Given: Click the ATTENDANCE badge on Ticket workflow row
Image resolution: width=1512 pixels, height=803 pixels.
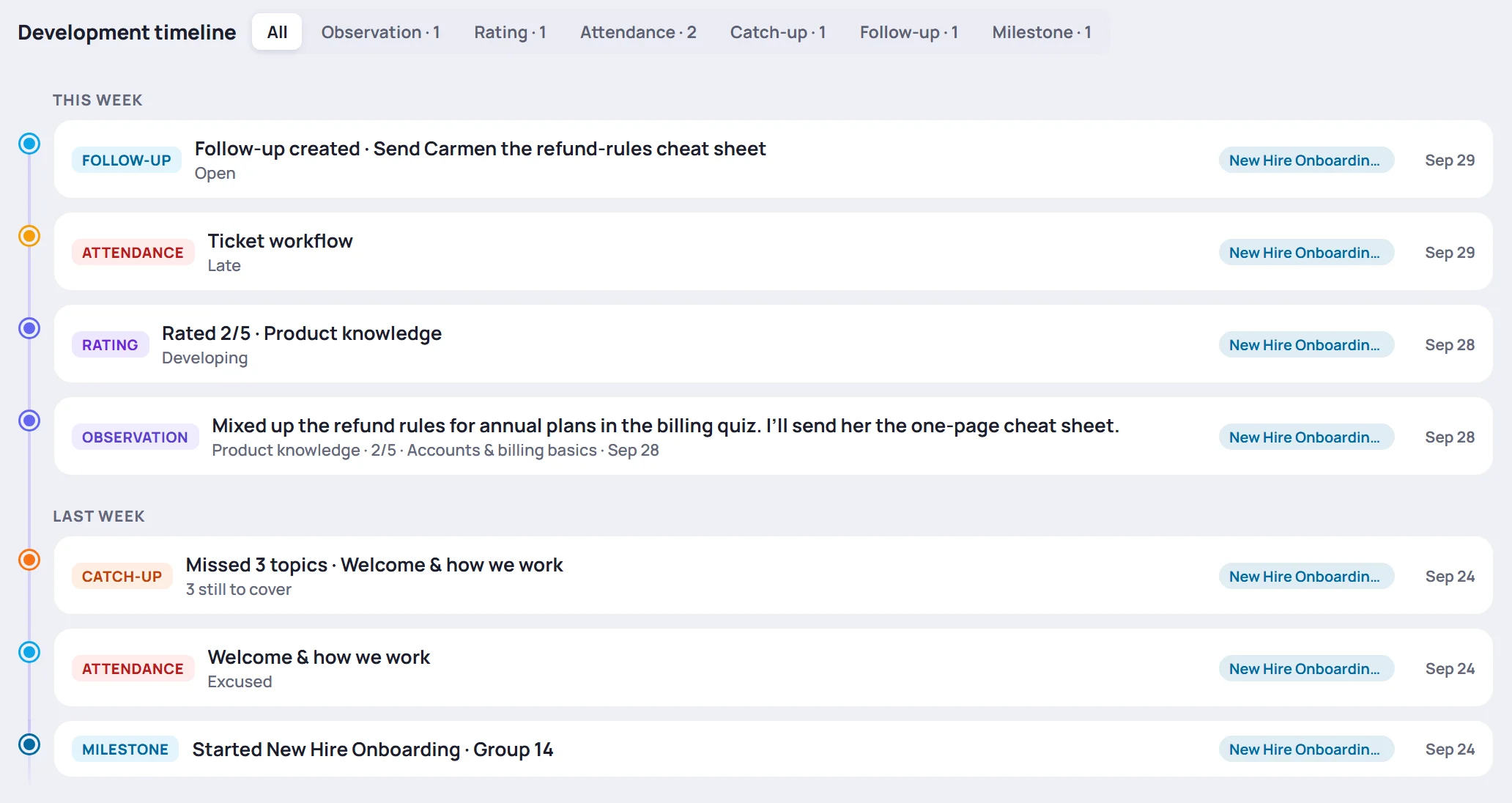Looking at the screenshot, I should (x=133, y=252).
